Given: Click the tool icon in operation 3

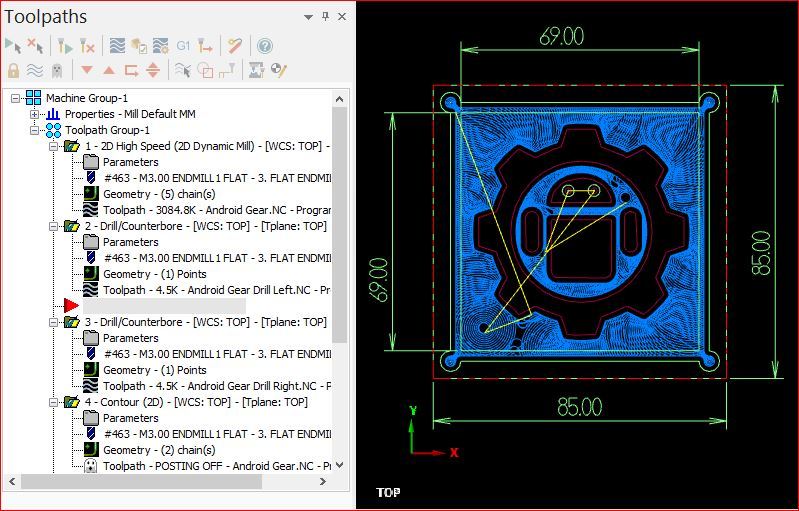Looking at the screenshot, I should [91, 354].
